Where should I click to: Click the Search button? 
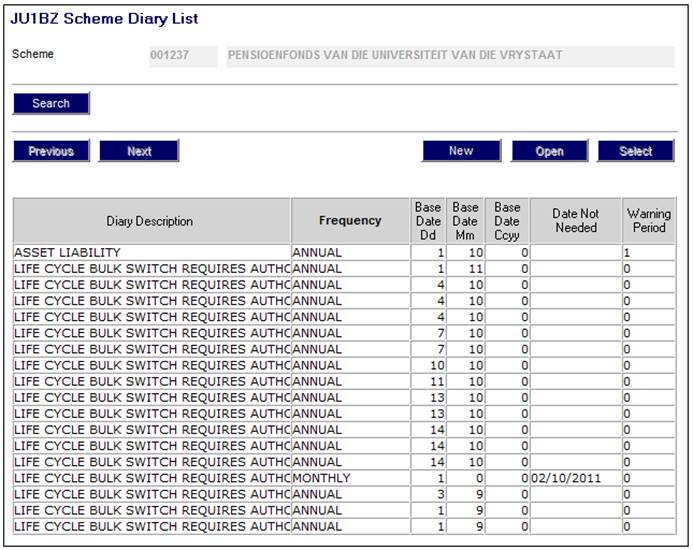(51, 103)
